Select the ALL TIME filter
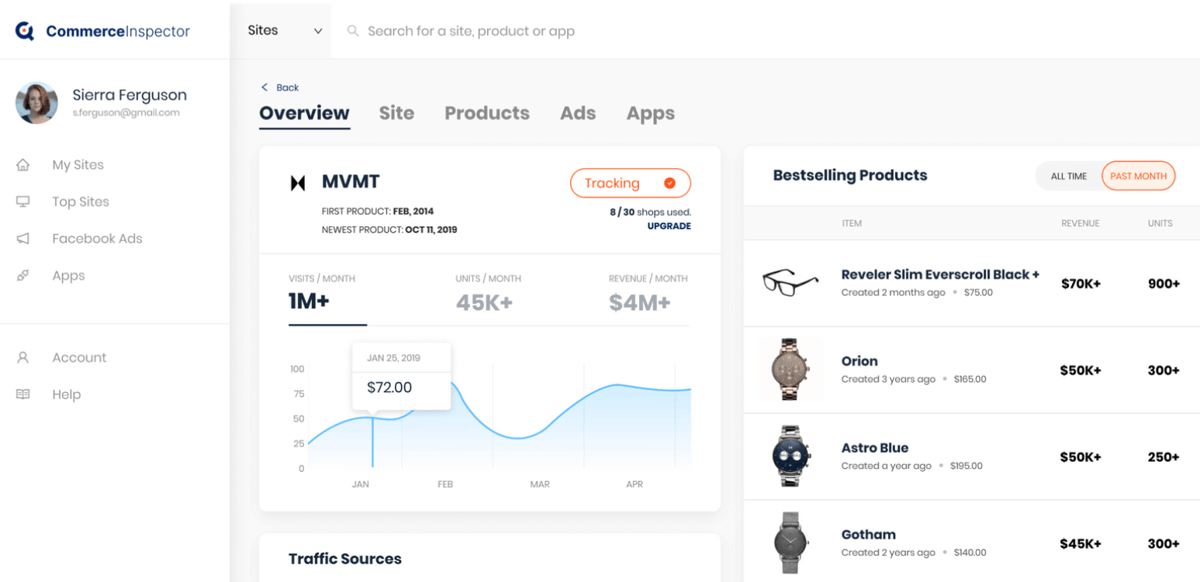Screen dimensions: 1200x582 click(x=1069, y=176)
